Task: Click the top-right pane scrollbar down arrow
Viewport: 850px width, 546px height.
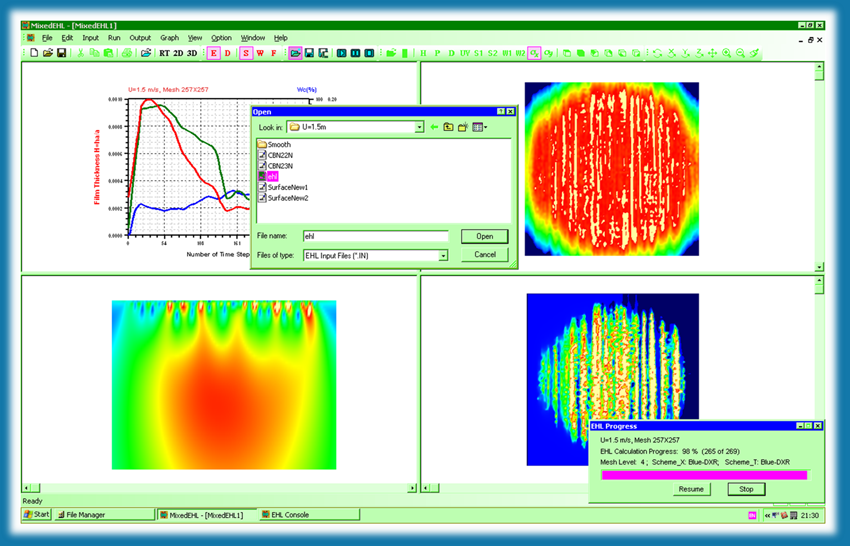Action: tap(820, 267)
